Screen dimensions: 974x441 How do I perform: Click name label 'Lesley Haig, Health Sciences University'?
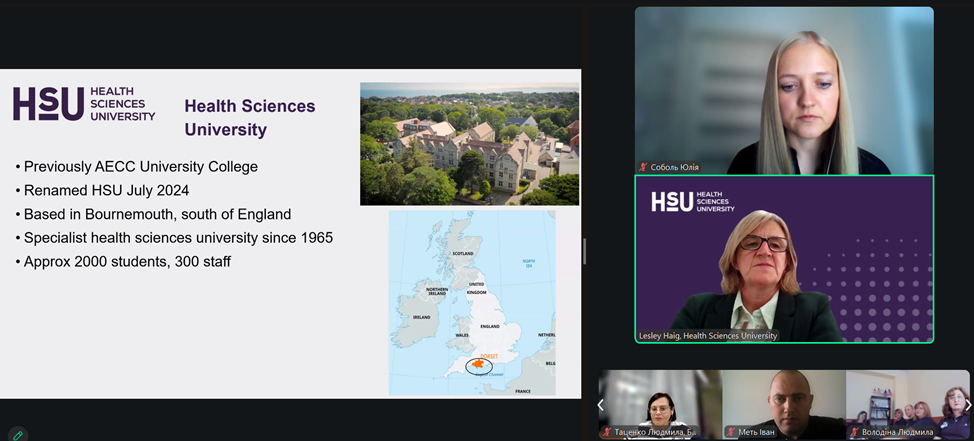(x=708, y=336)
